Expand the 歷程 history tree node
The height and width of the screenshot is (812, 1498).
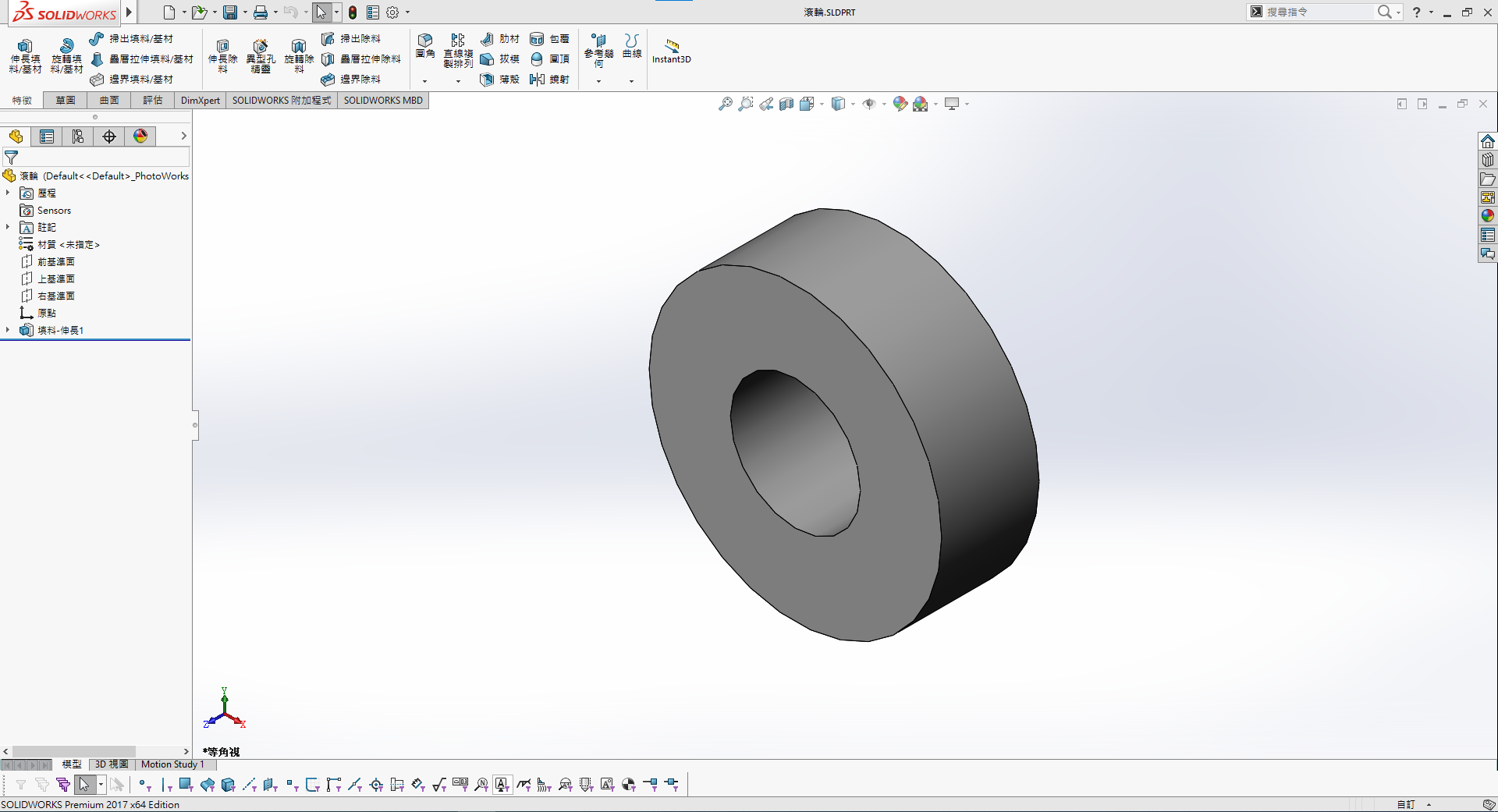point(8,193)
